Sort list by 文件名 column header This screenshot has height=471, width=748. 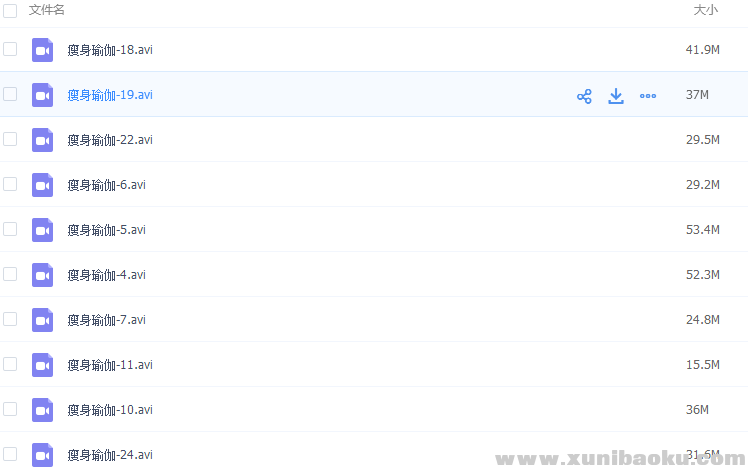click(46, 10)
